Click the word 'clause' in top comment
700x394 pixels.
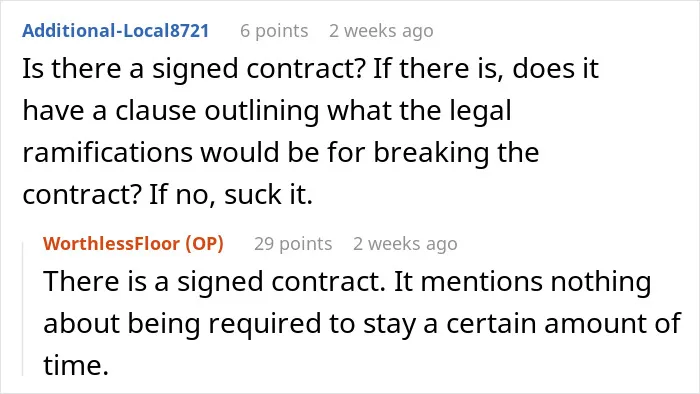pos(155,111)
